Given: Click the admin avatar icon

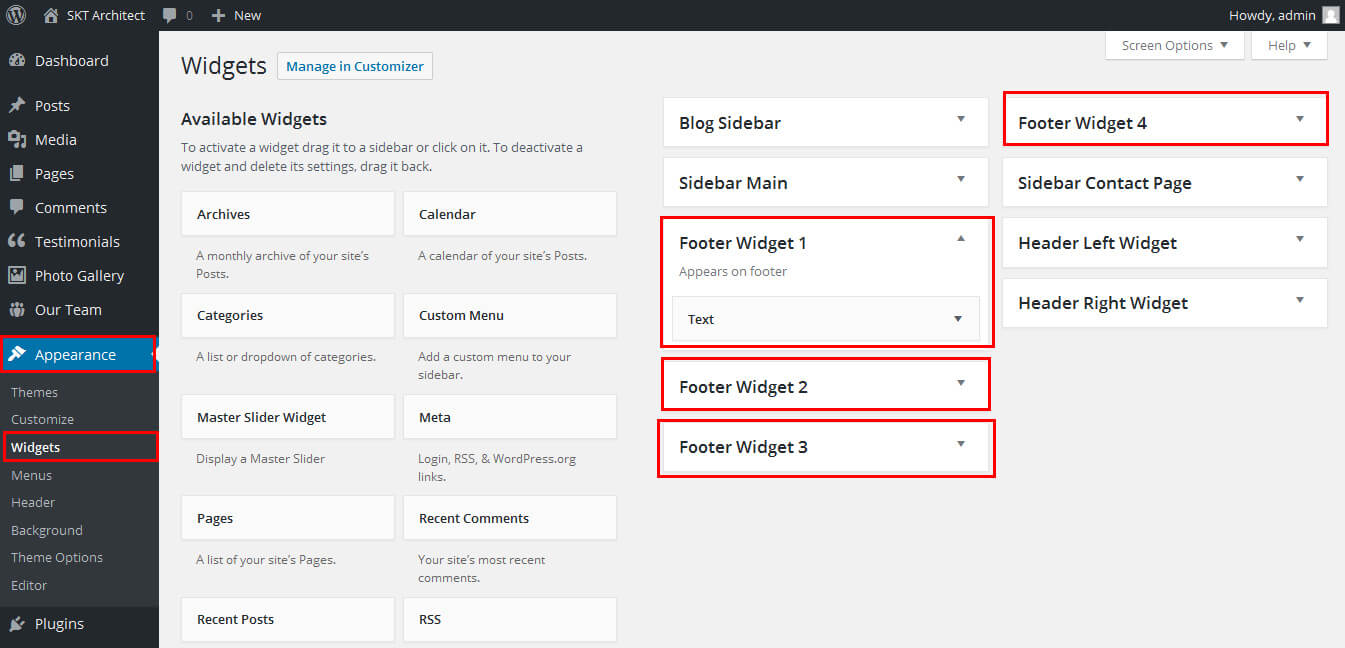Looking at the screenshot, I should [x=1330, y=15].
